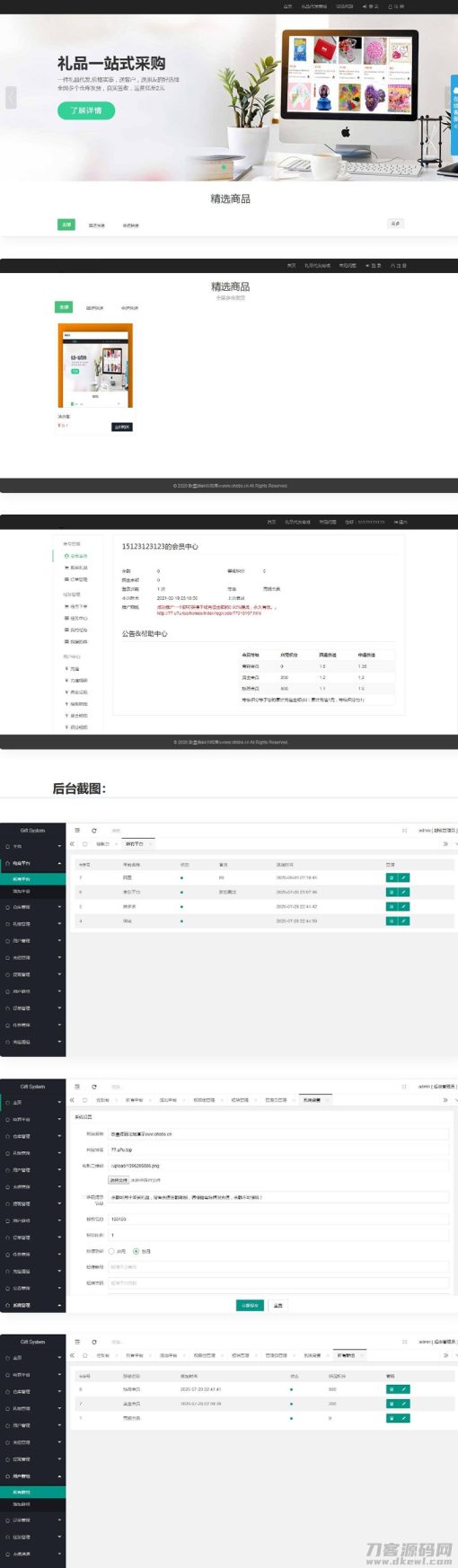Click fullscreen icon in system settings admin header
This screenshot has height=1568, width=458.
tap(404, 1086)
